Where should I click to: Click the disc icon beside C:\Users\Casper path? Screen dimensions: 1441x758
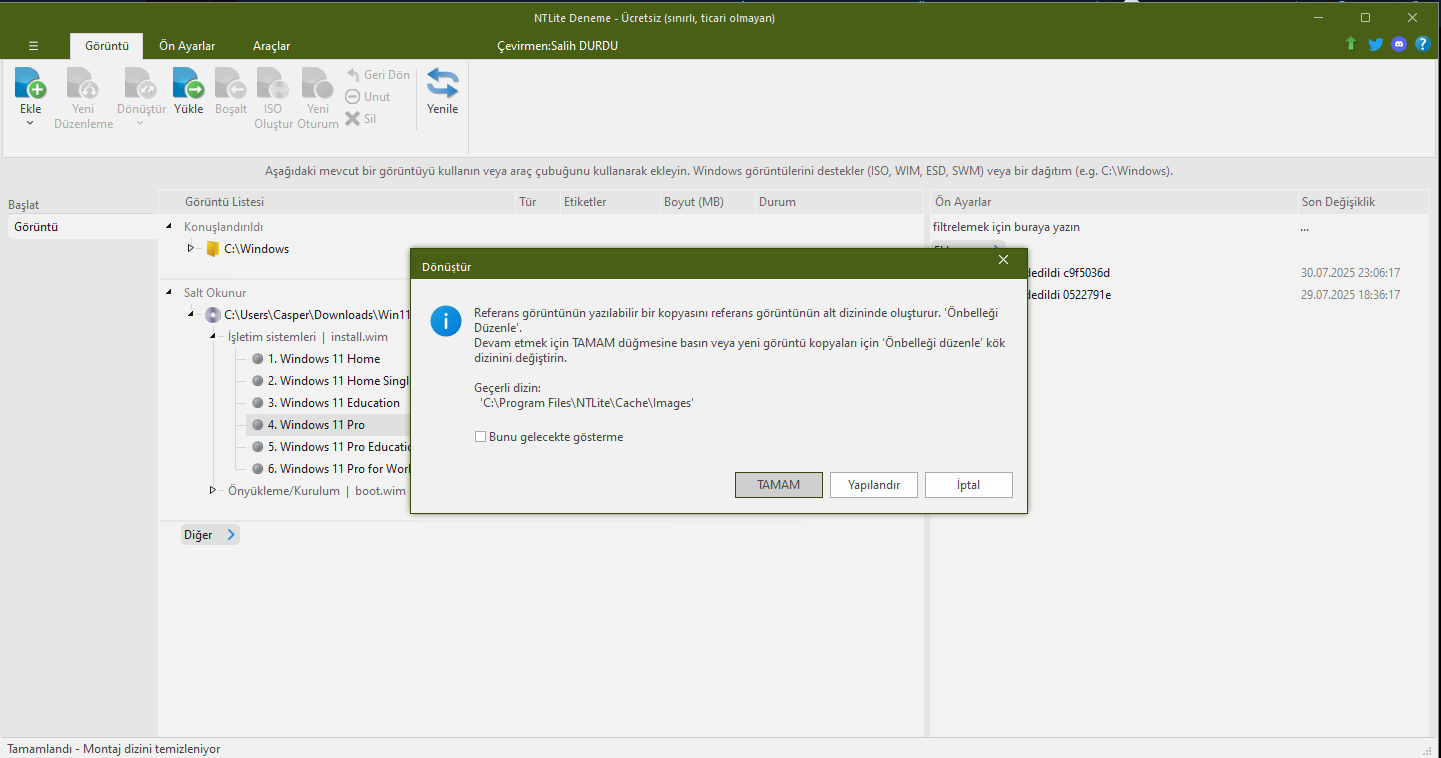click(212, 315)
